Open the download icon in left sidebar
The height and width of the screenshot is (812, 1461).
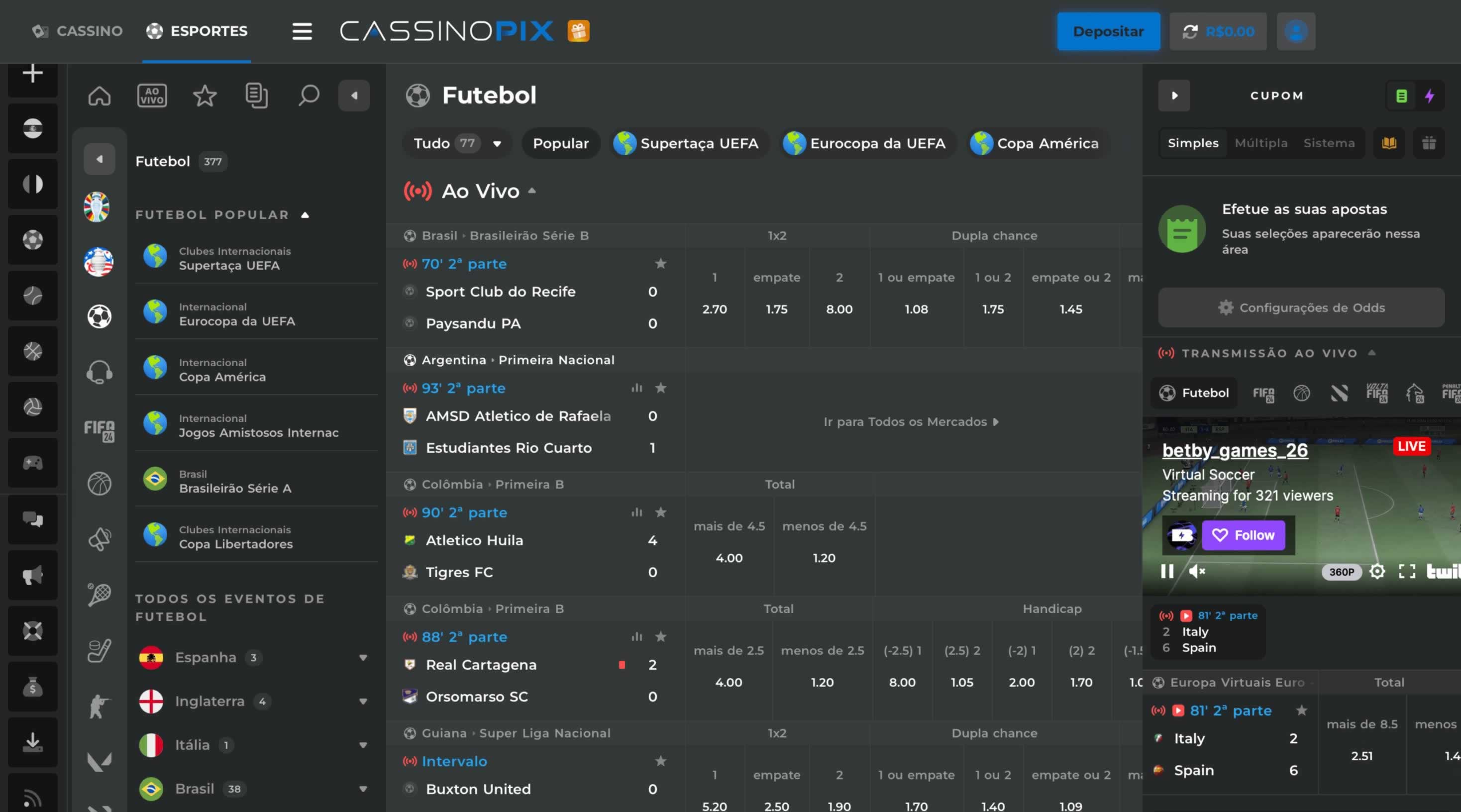click(33, 742)
